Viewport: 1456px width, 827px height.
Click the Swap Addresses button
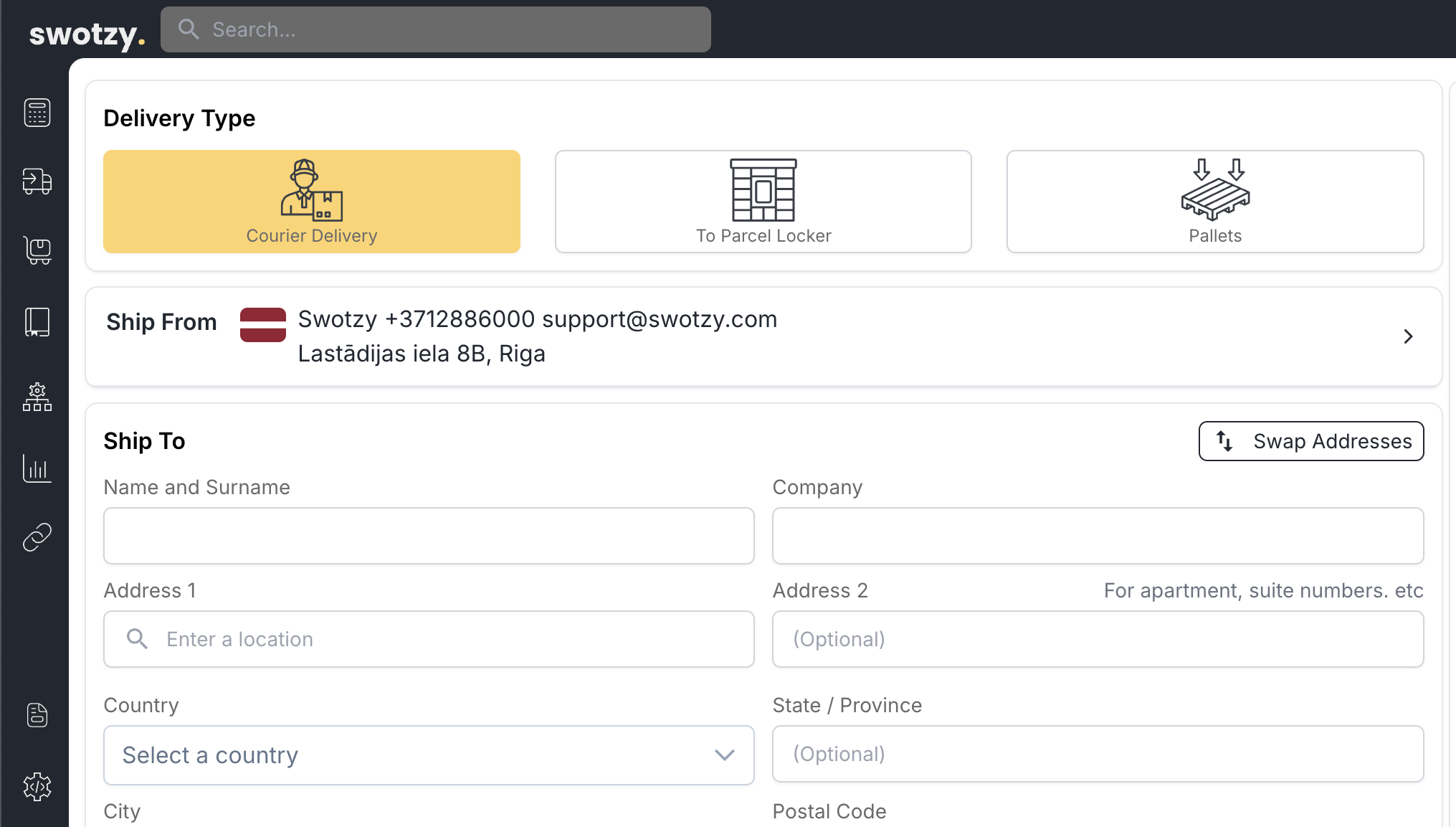pos(1311,441)
